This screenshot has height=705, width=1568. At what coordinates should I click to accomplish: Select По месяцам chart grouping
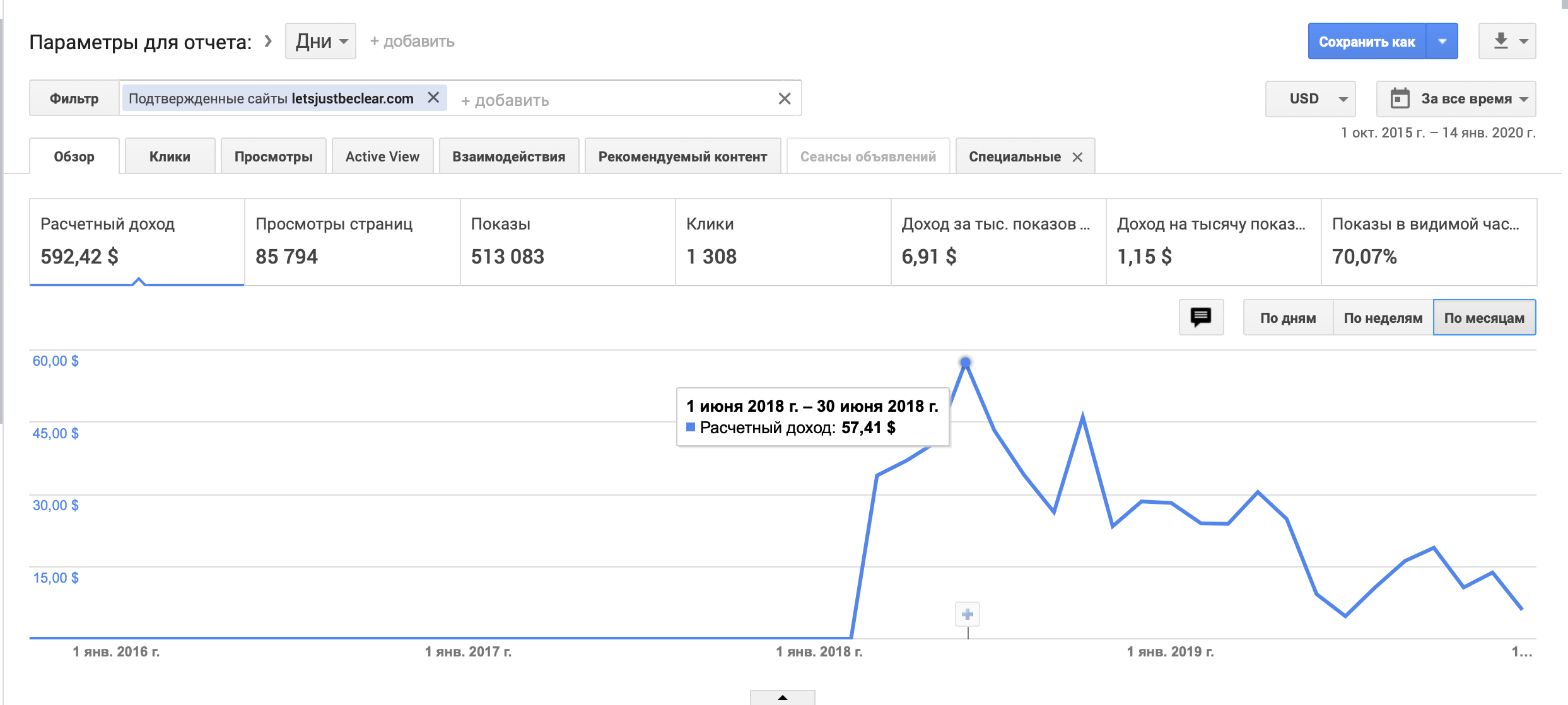pyautogui.click(x=1484, y=318)
